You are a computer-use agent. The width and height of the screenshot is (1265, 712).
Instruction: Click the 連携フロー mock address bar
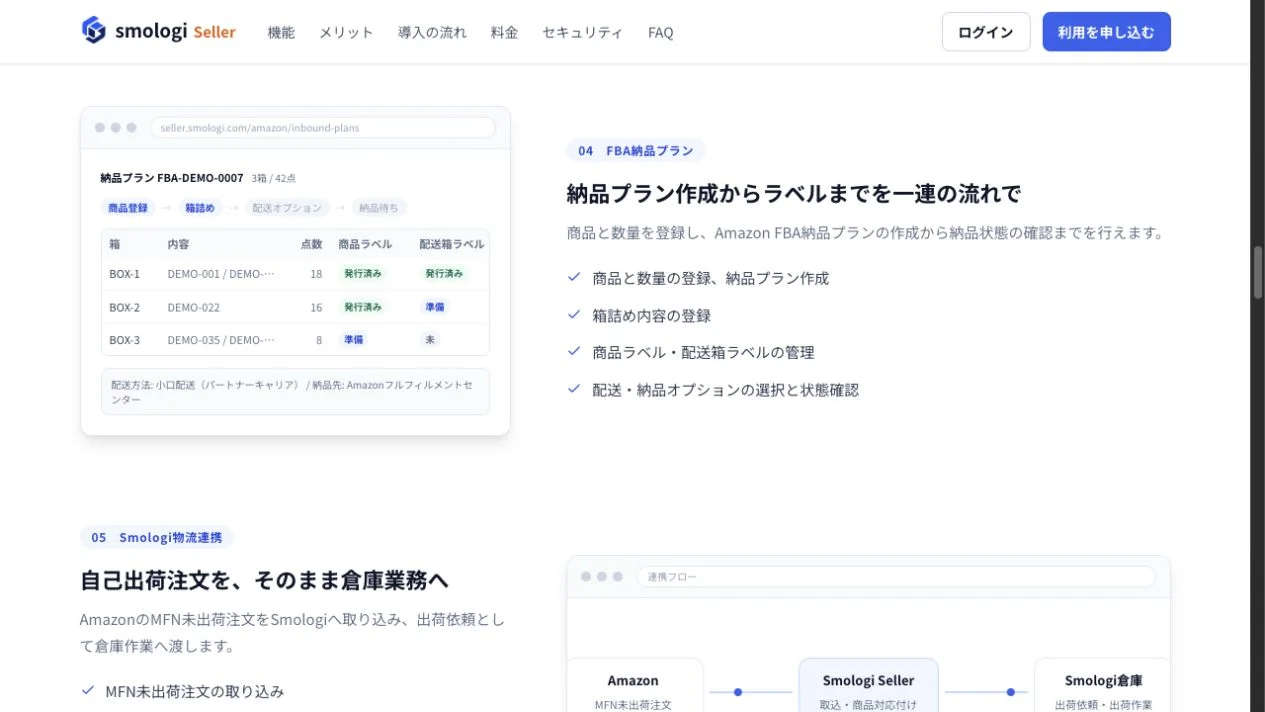pyautogui.click(x=896, y=577)
